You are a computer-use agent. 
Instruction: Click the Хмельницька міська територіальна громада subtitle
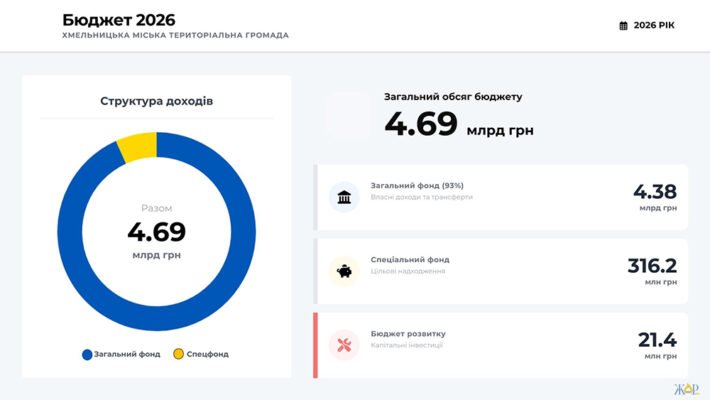pos(175,35)
